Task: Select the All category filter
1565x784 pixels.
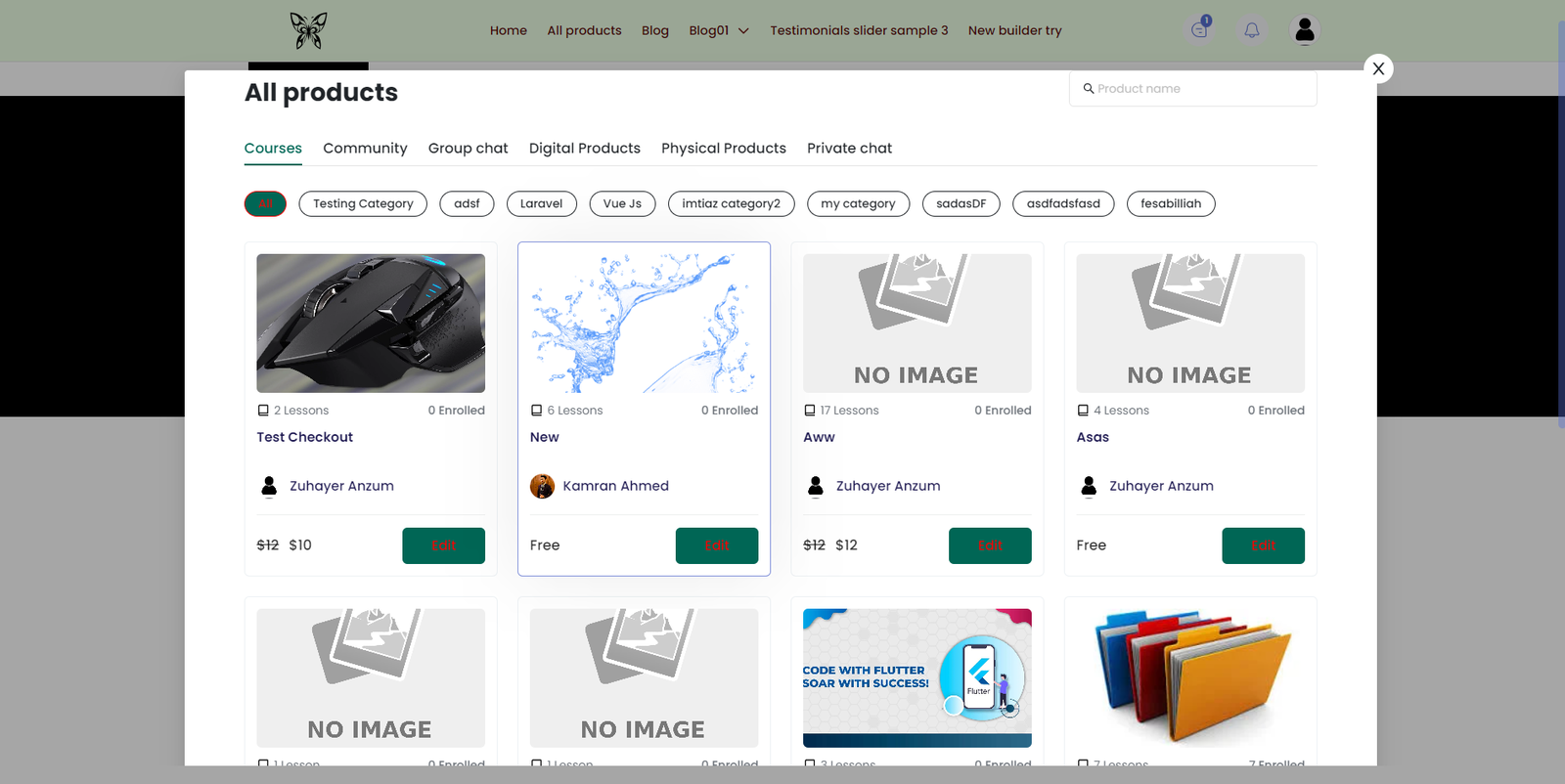Action: pos(265,203)
